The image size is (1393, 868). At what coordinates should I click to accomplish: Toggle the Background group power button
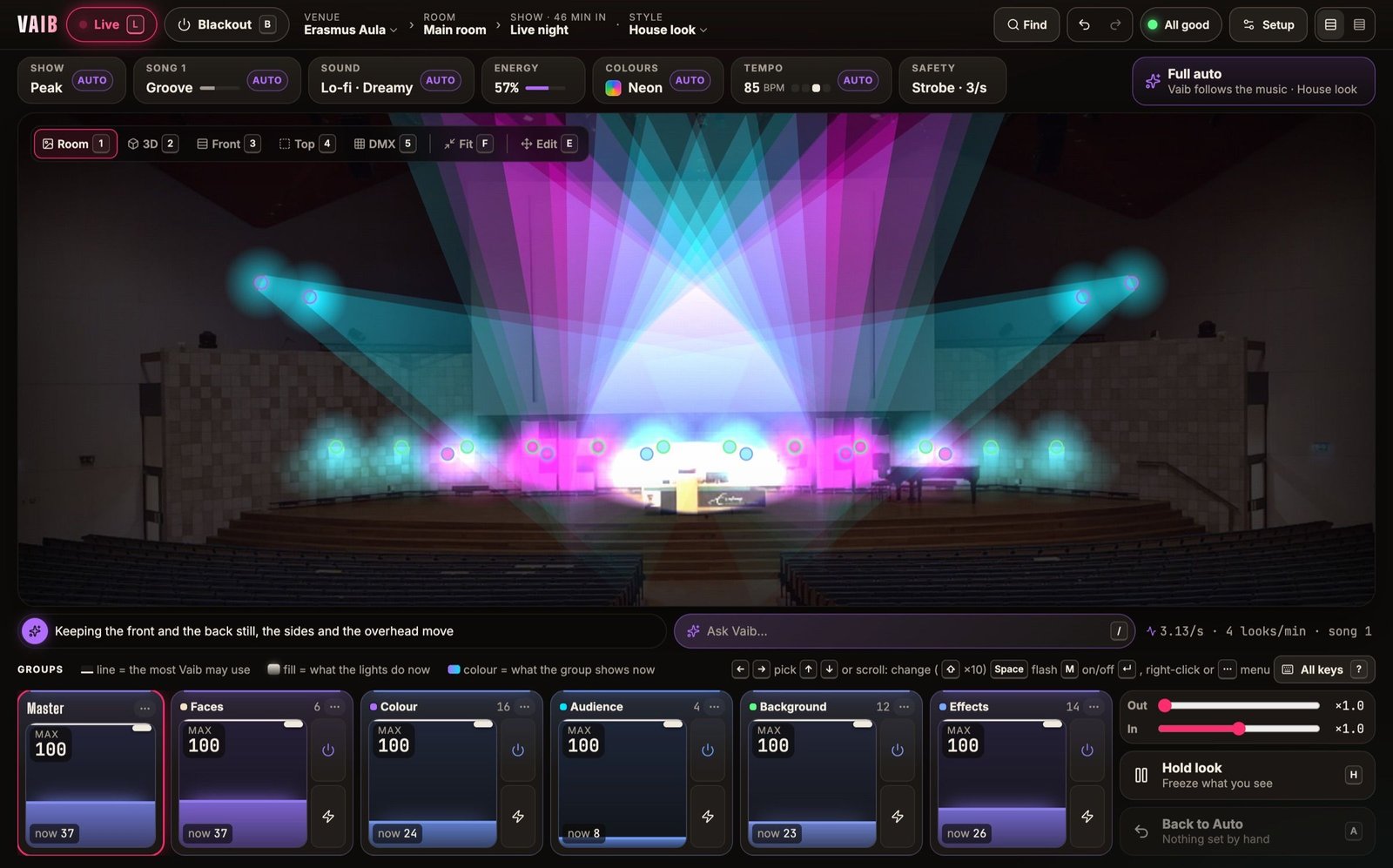(x=898, y=750)
